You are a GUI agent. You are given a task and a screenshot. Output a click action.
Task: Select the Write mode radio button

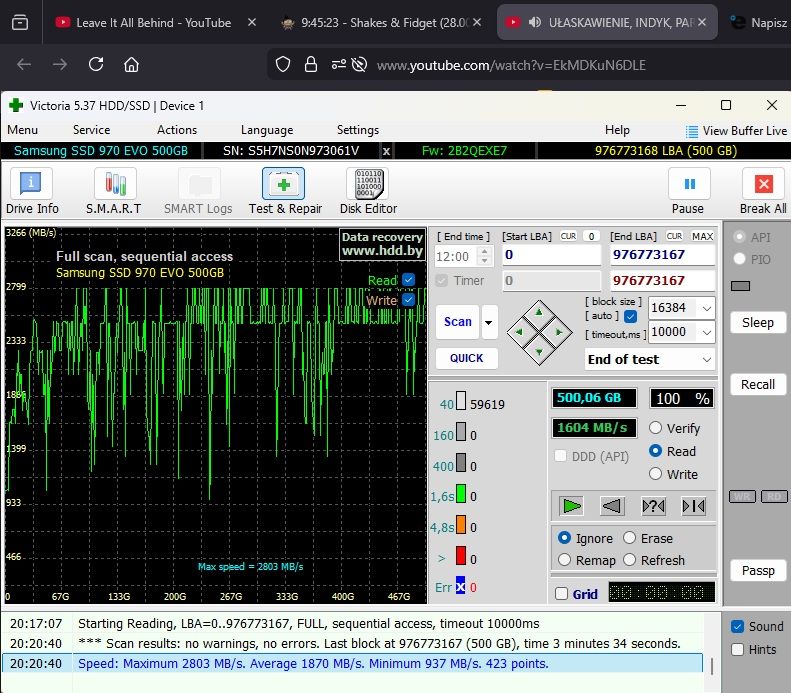tap(655, 474)
